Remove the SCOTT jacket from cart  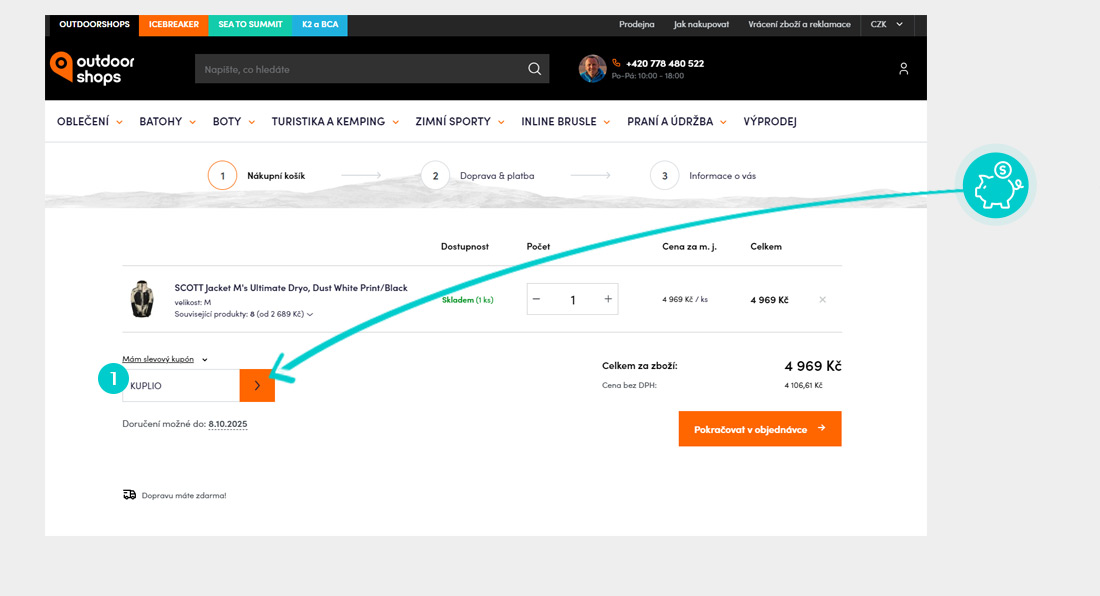[822, 300]
